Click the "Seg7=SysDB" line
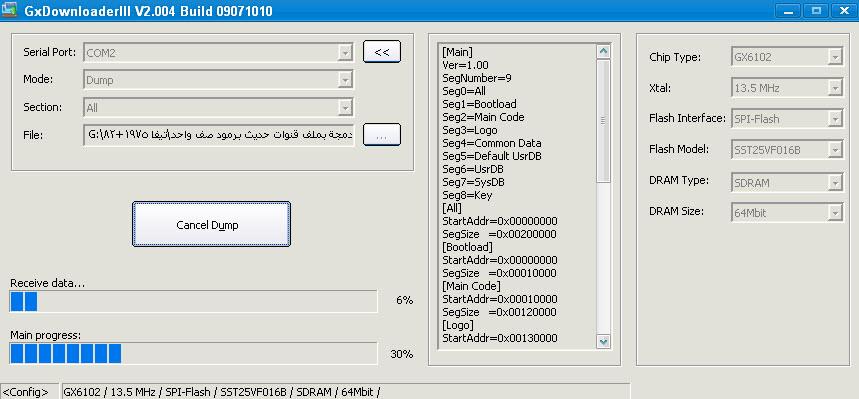Image resolution: width=859 pixels, height=399 pixels. (473, 182)
